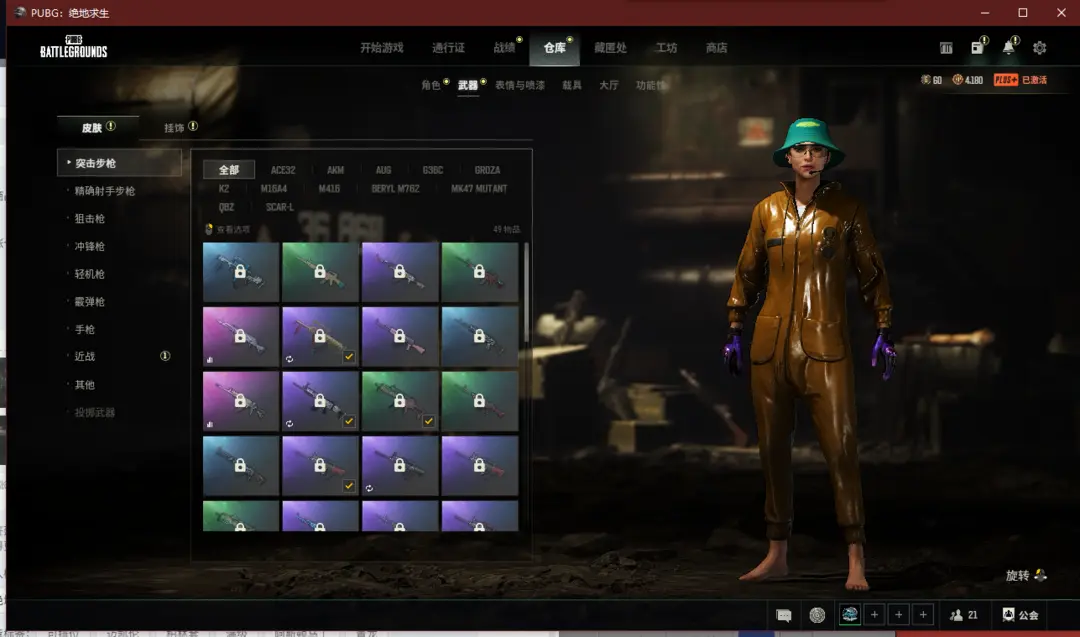Click swap arrows icon on third-row checked purple skin

pos(289,424)
